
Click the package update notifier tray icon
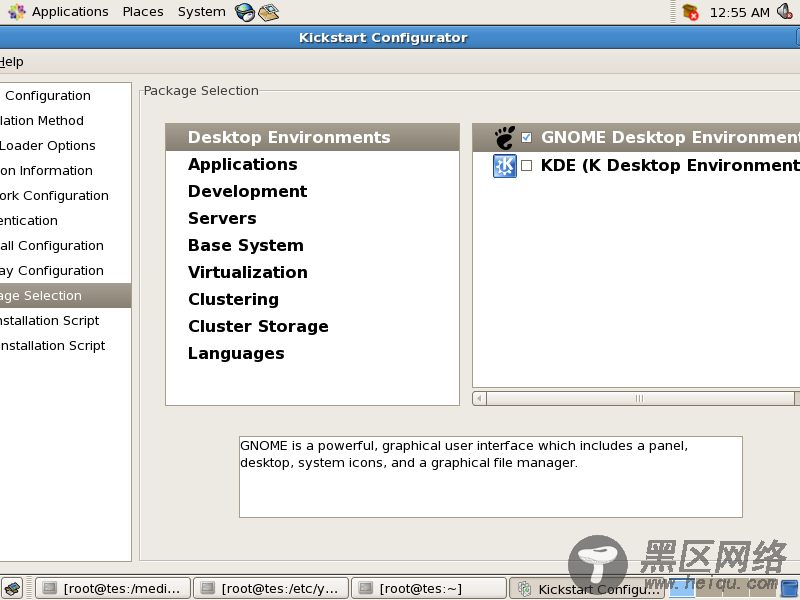point(690,12)
